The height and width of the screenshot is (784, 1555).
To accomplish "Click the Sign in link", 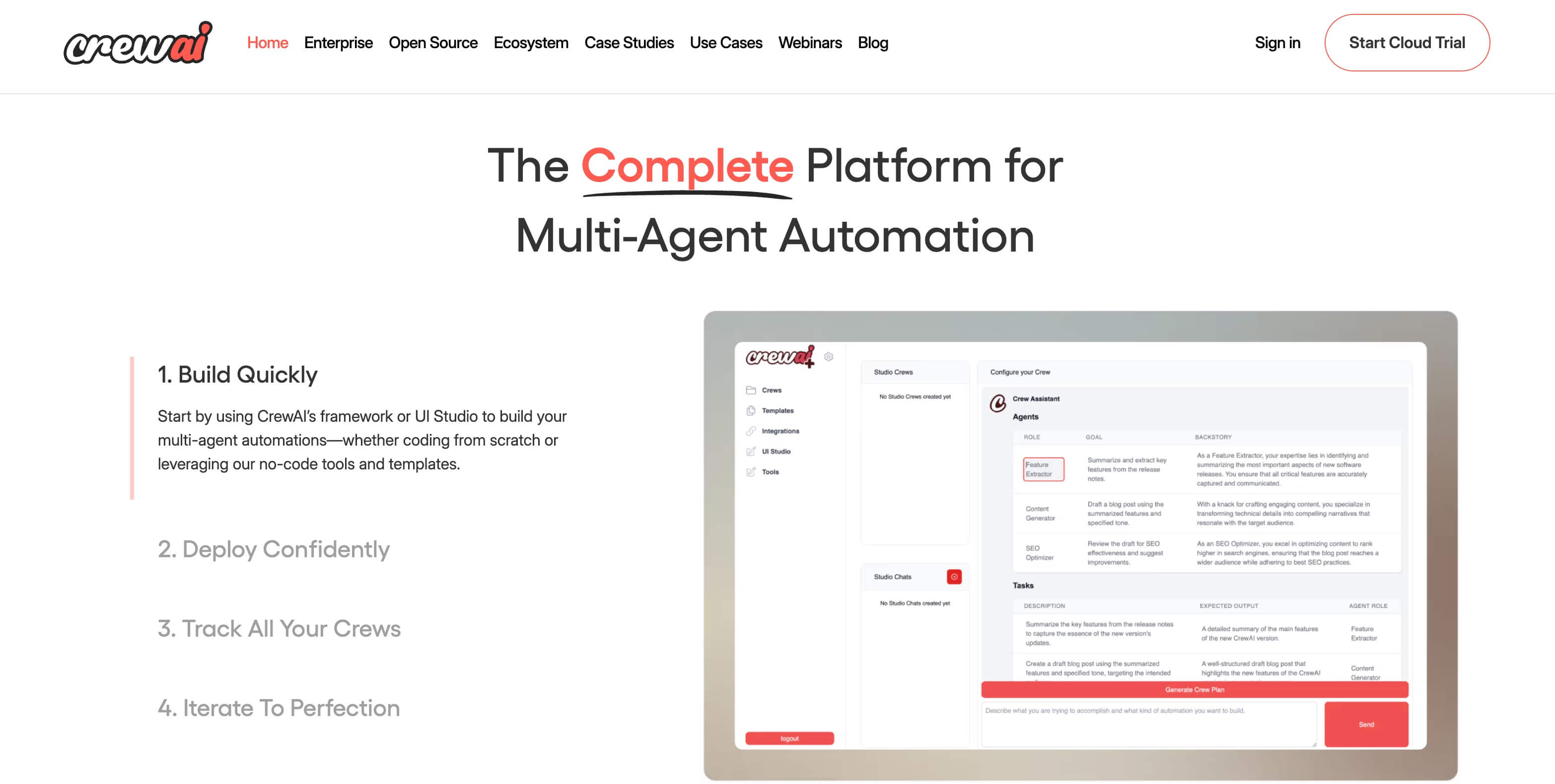I will click(1277, 43).
